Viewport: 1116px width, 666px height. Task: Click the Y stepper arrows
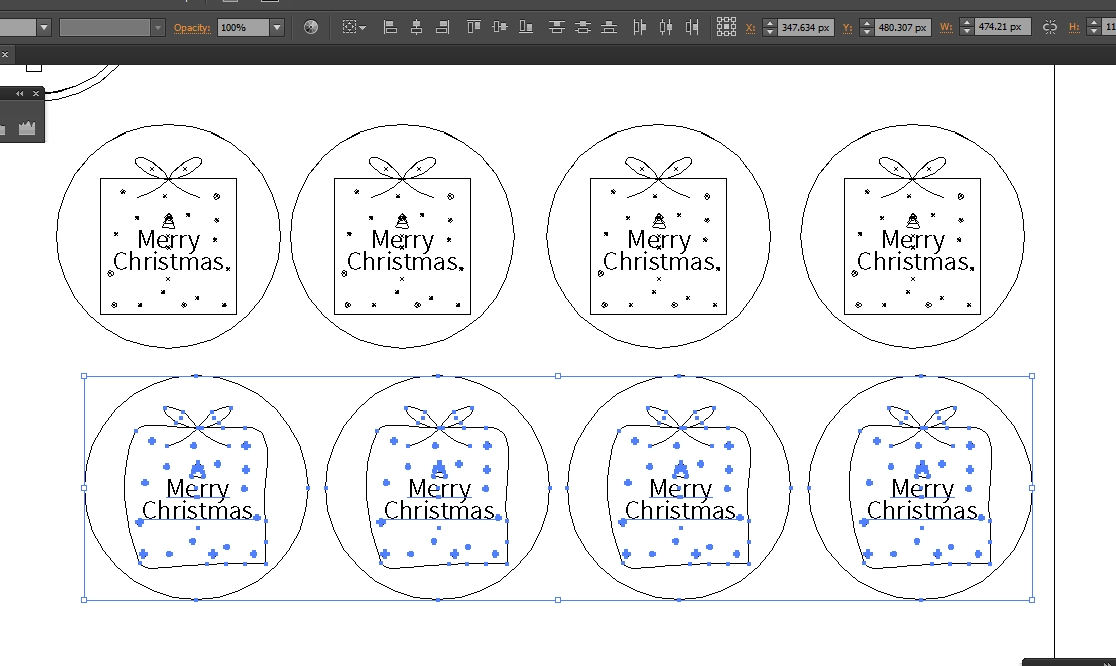tap(866, 28)
